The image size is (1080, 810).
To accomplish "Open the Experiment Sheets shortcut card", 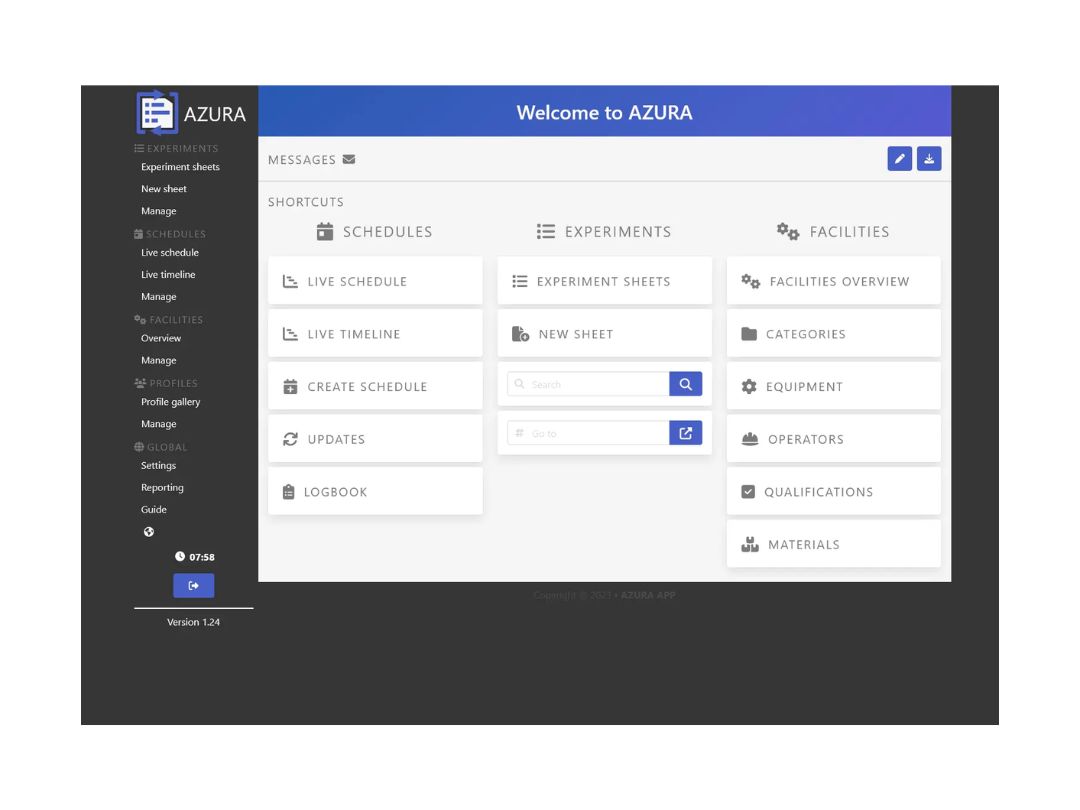I will [605, 281].
